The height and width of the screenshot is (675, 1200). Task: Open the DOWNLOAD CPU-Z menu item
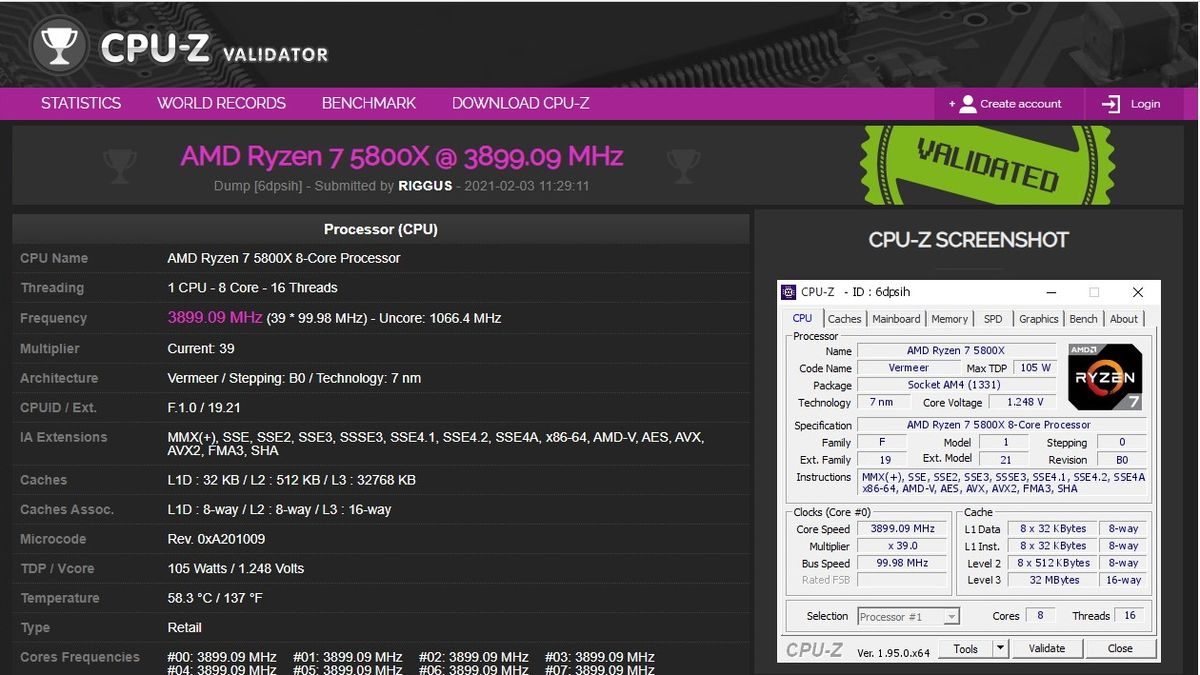[x=520, y=103]
